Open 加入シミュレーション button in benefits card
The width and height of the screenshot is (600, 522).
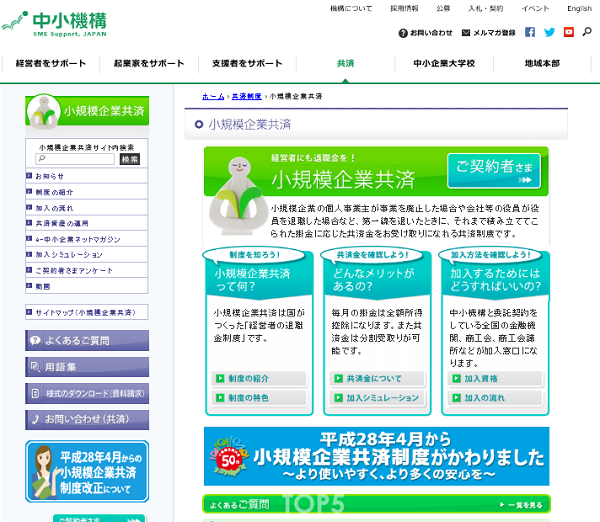pyautogui.click(x=377, y=398)
